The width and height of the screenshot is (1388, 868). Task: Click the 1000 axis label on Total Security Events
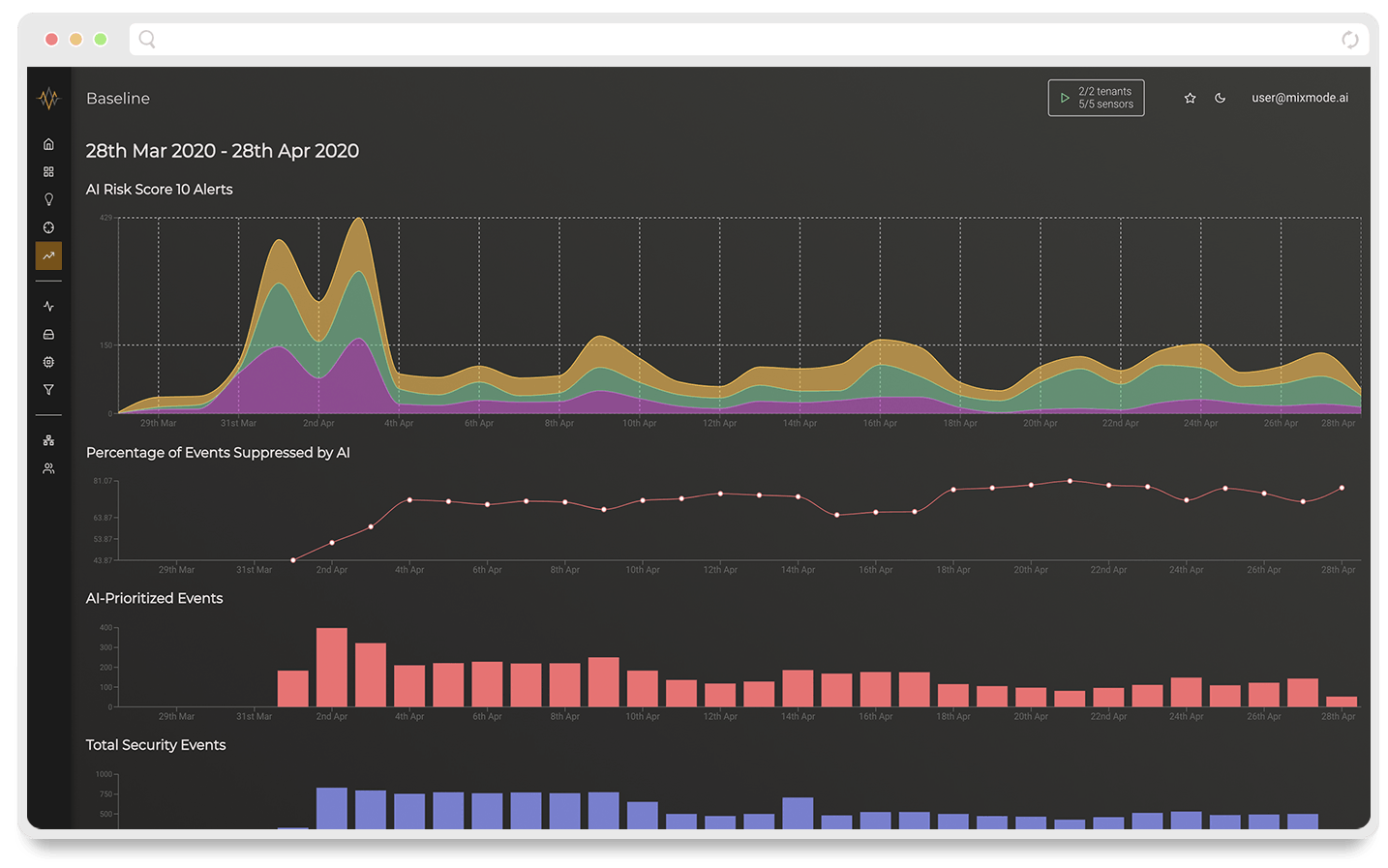pyautogui.click(x=104, y=774)
